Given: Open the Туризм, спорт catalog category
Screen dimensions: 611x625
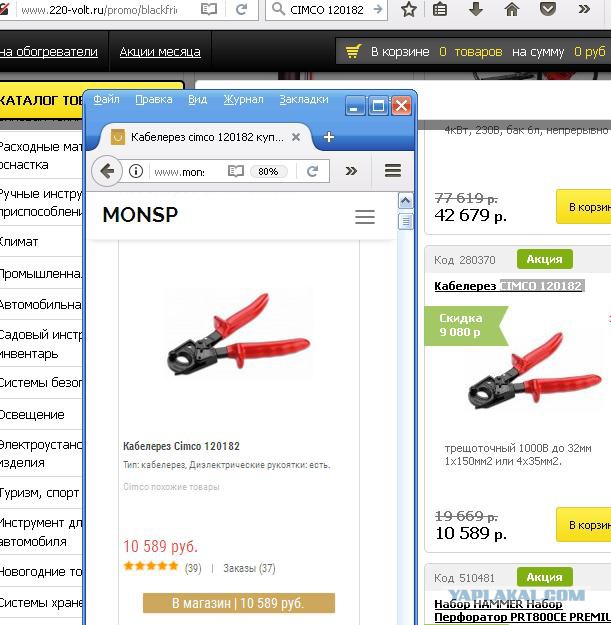Looking at the screenshot, I should [40, 493].
